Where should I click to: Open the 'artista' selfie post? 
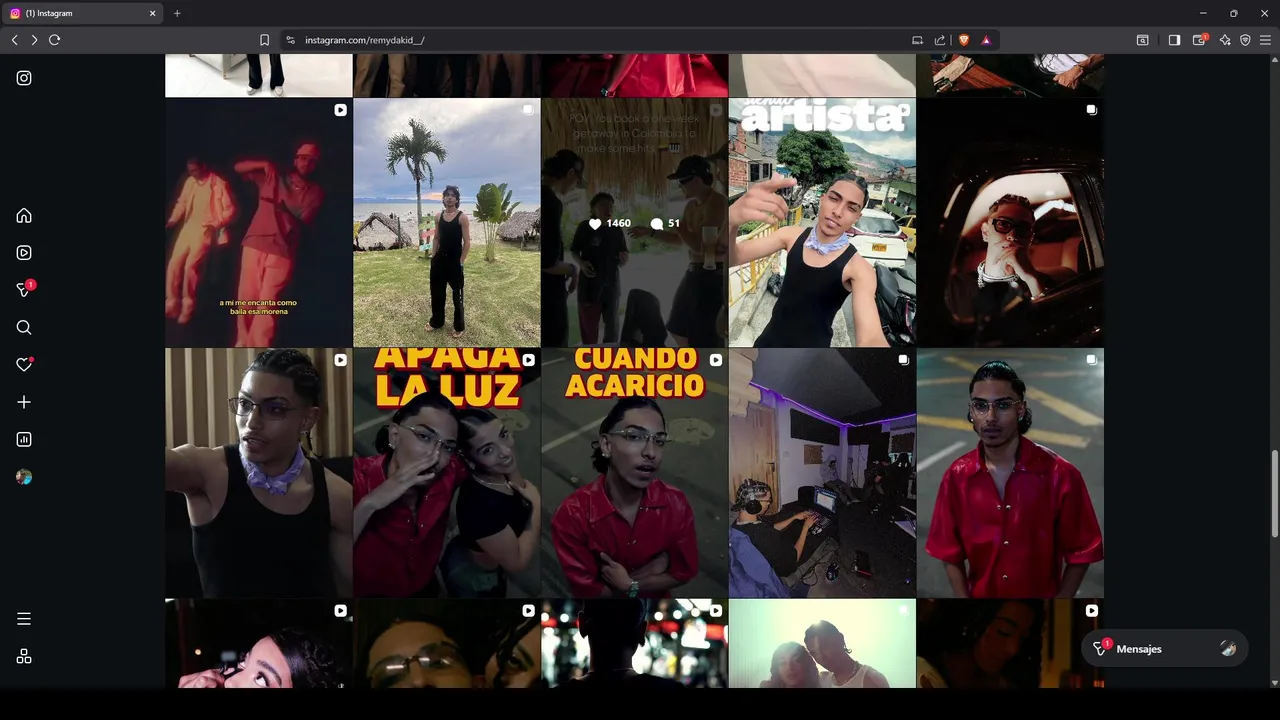(822, 222)
